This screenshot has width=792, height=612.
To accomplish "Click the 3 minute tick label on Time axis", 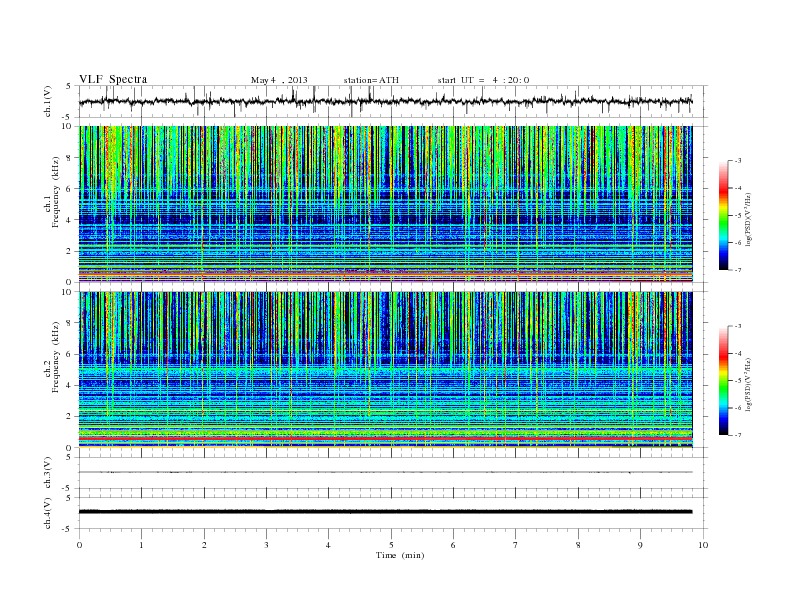I will coord(266,545).
